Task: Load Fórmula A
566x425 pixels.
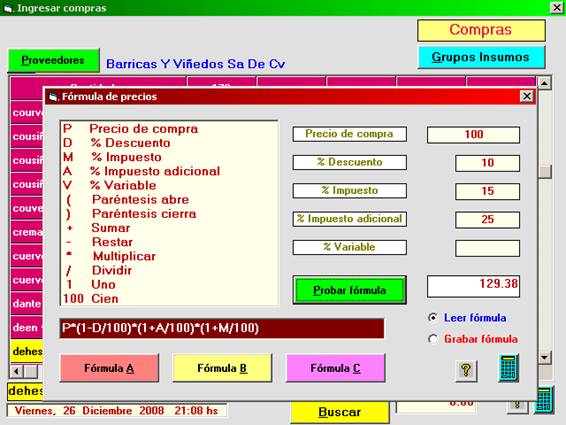Action: [x=109, y=368]
